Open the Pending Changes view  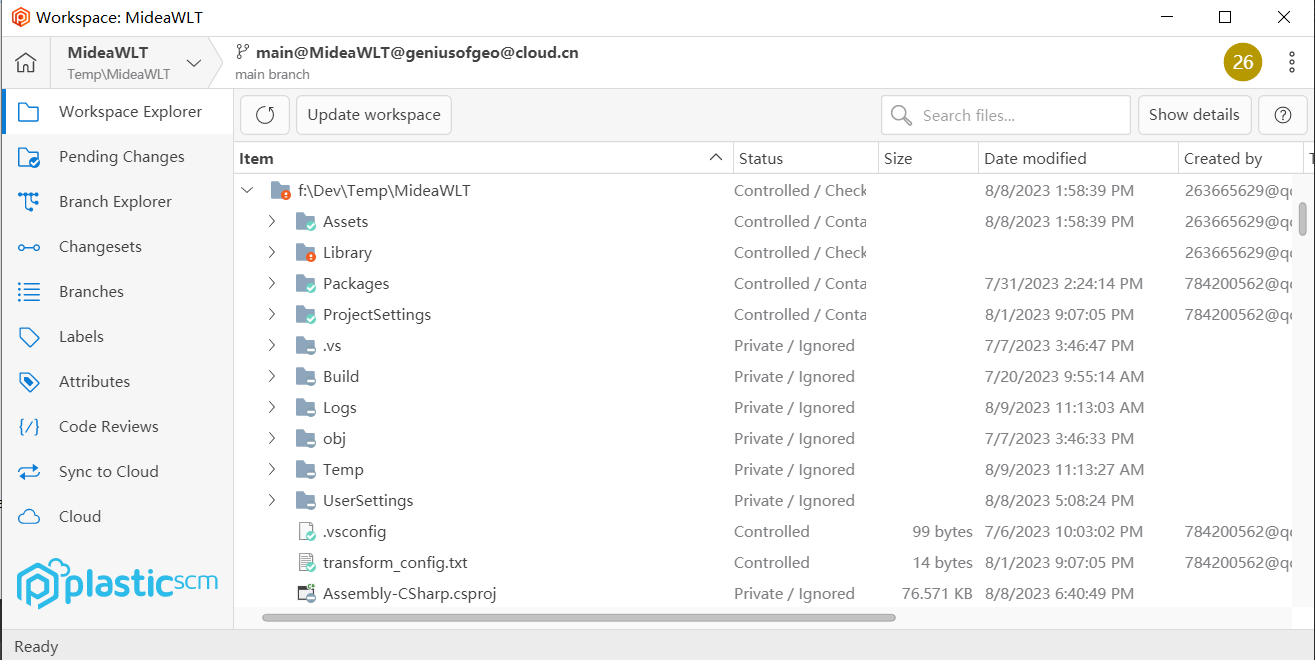click(x=121, y=157)
